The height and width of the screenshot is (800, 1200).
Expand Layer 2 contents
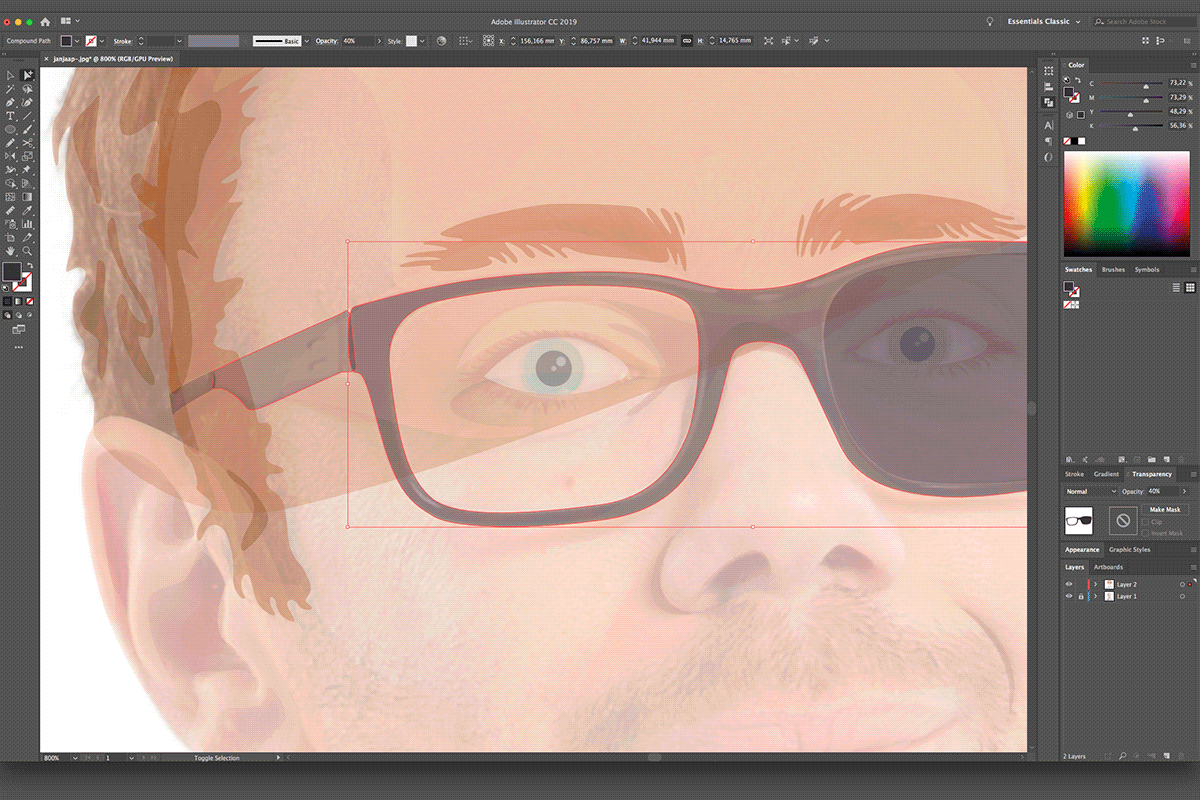(1095, 584)
